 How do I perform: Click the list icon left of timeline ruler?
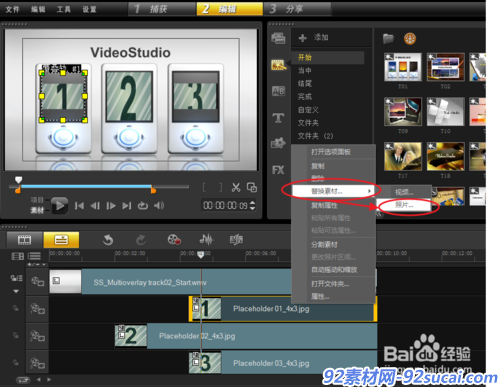pos(34,256)
